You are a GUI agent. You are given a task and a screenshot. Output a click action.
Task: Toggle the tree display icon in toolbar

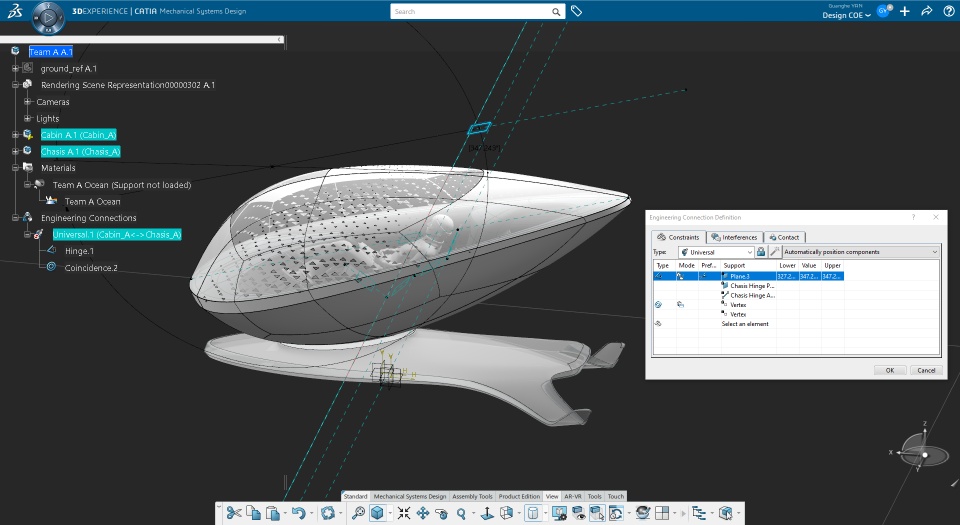(699, 513)
